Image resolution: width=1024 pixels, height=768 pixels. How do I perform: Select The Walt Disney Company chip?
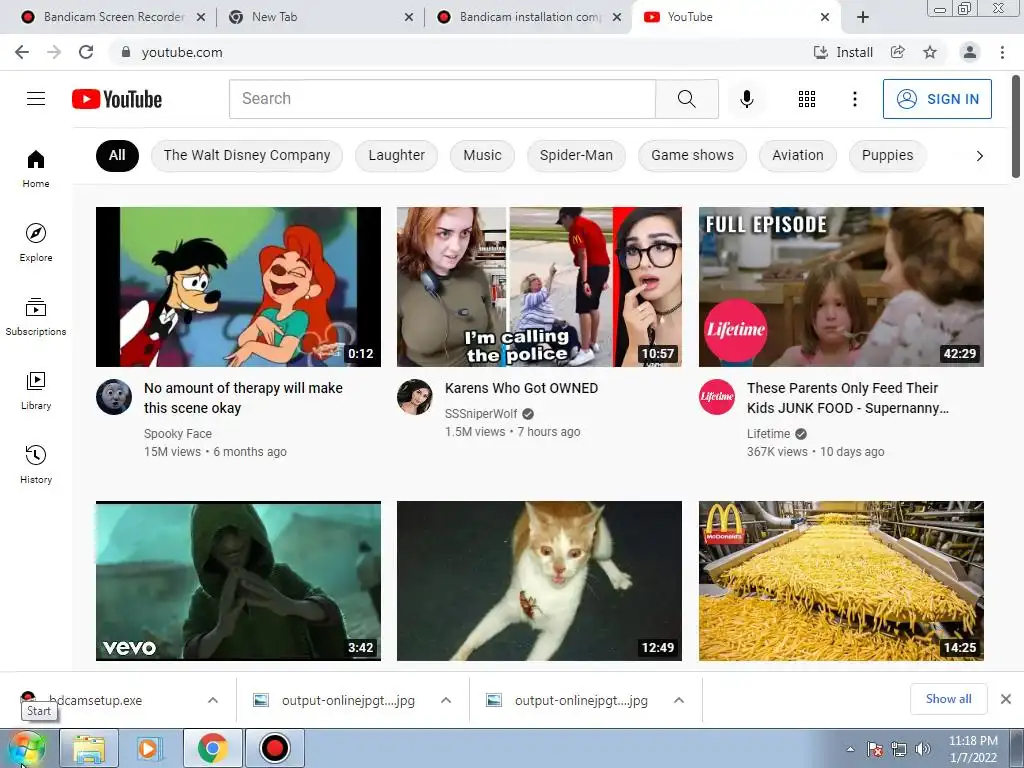(x=247, y=155)
